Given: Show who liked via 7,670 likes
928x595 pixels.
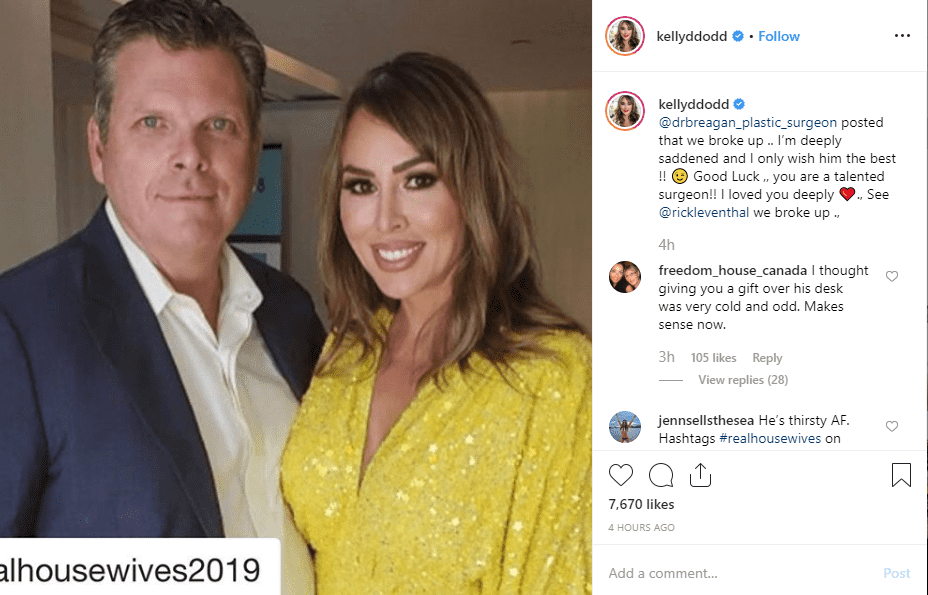Looking at the screenshot, I should (x=642, y=504).
